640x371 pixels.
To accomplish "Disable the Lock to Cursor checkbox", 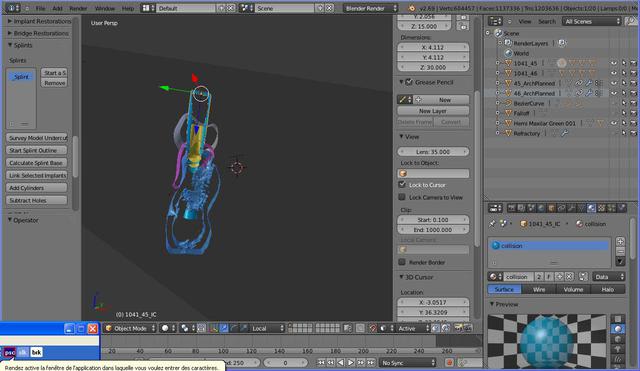I will (402, 184).
